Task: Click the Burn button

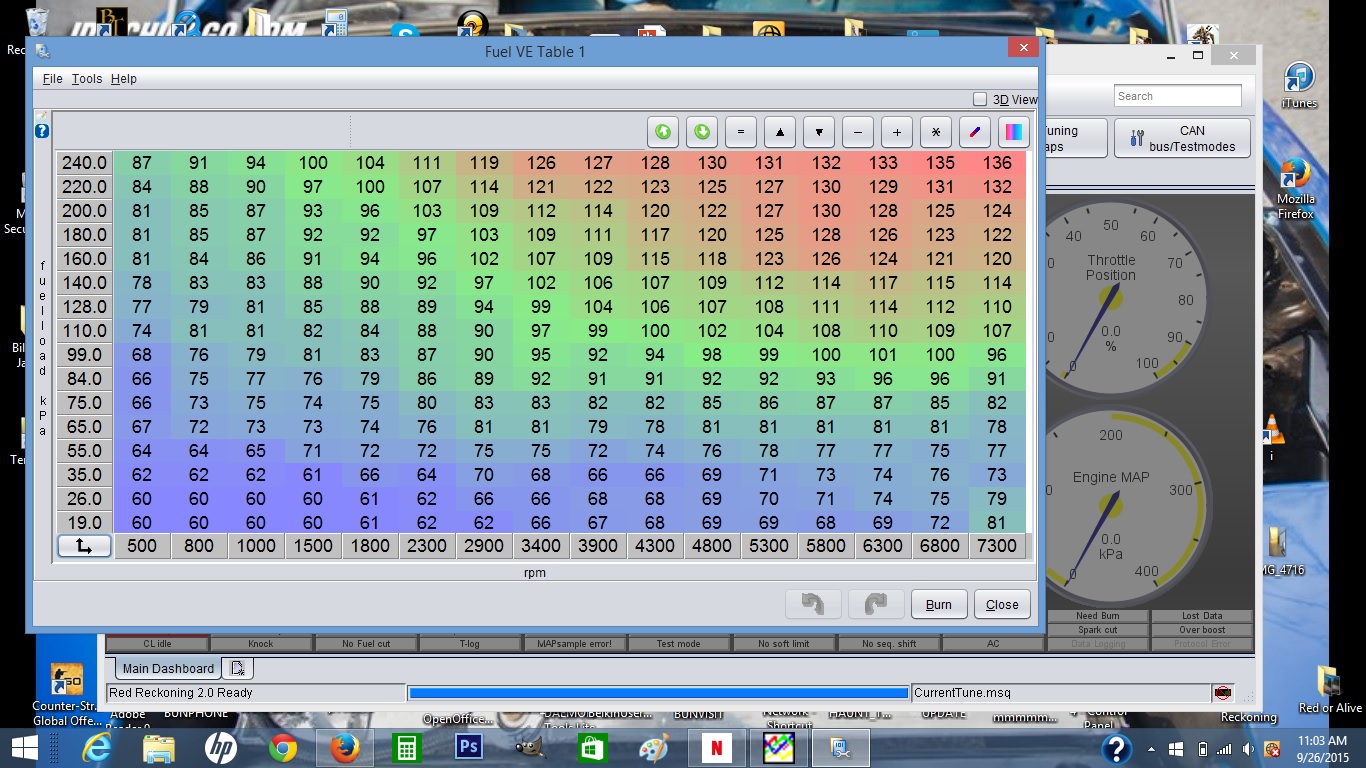Action: [x=938, y=604]
